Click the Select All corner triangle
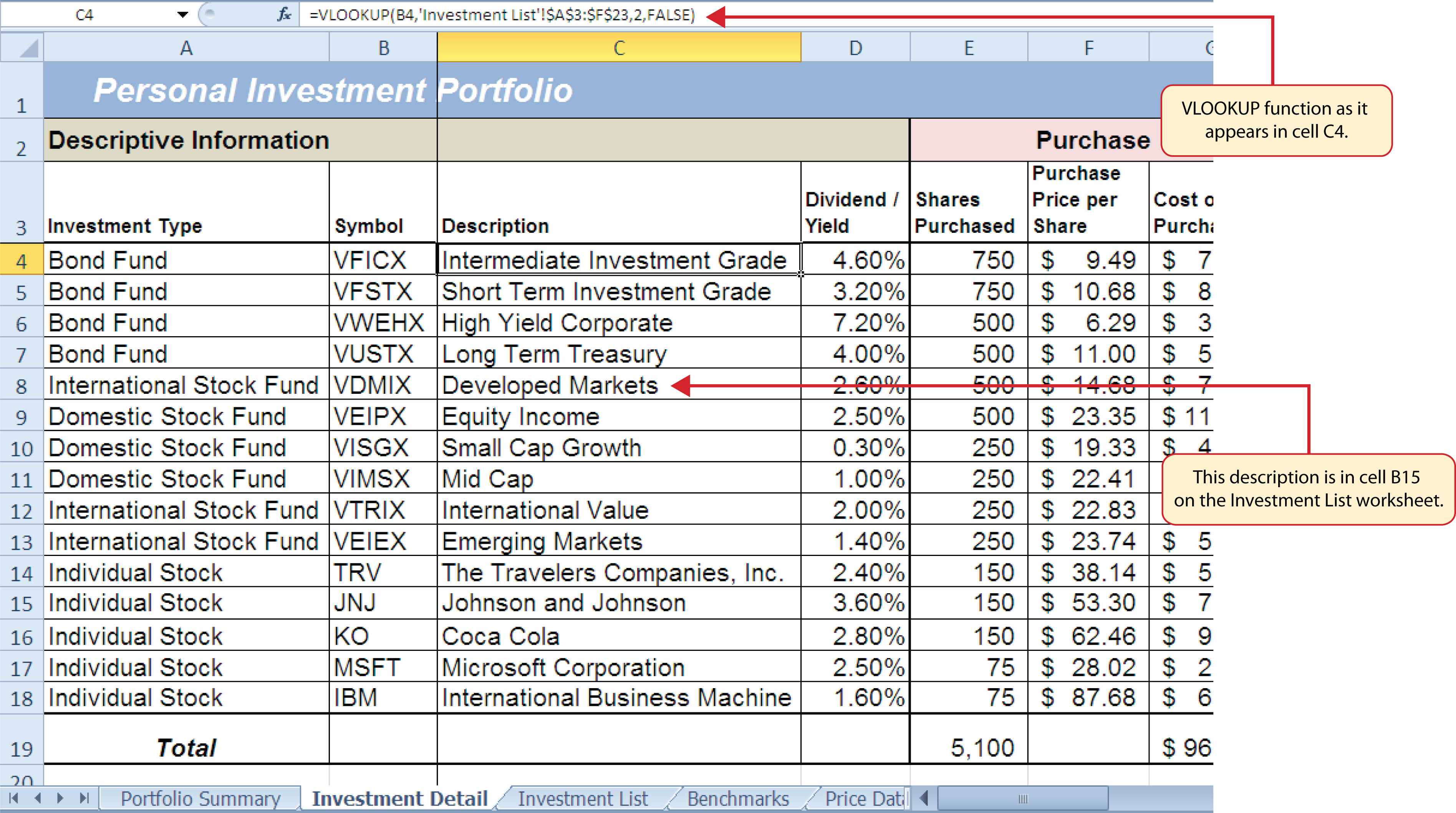The width and height of the screenshot is (1456, 813). pos(22,48)
